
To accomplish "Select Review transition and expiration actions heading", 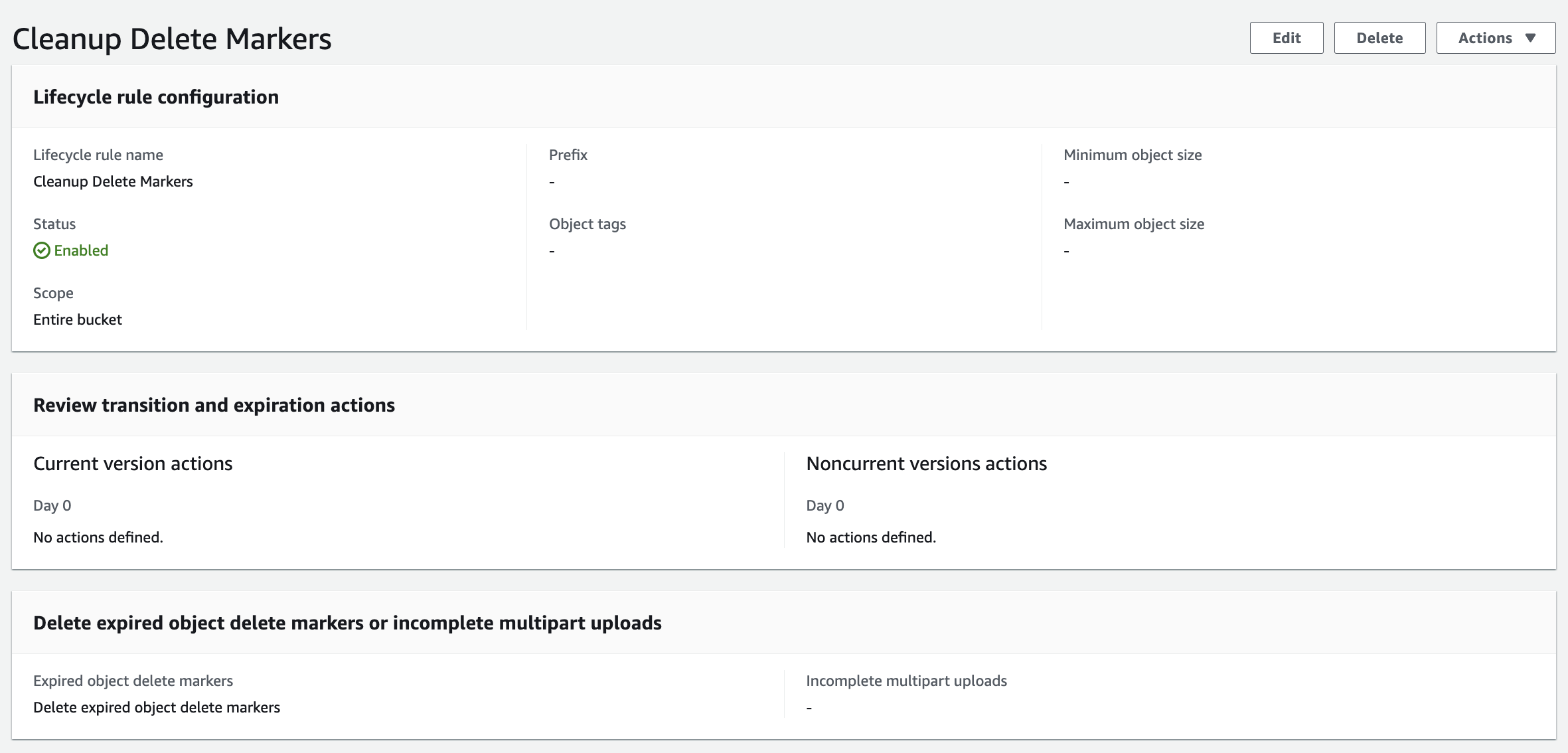I will tap(214, 405).
